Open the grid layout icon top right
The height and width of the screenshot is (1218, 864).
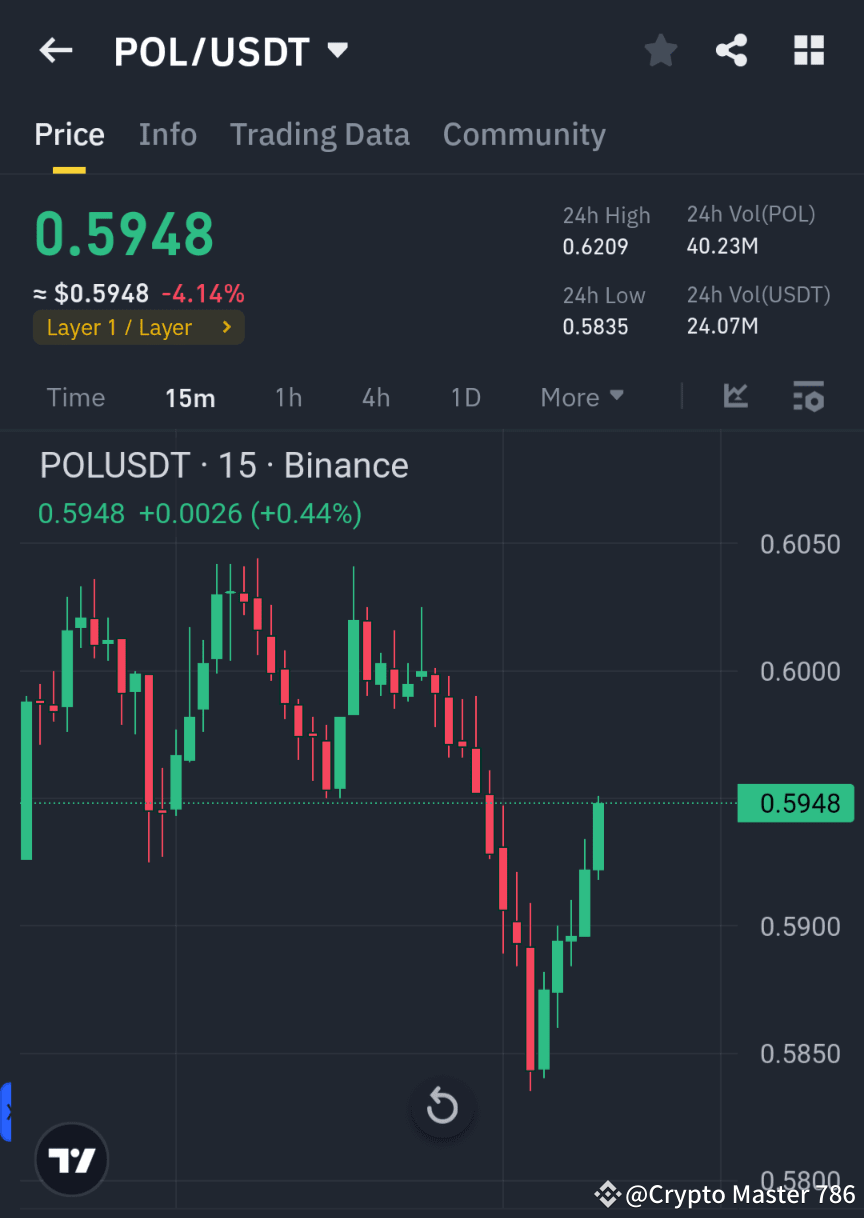click(808, 50)
